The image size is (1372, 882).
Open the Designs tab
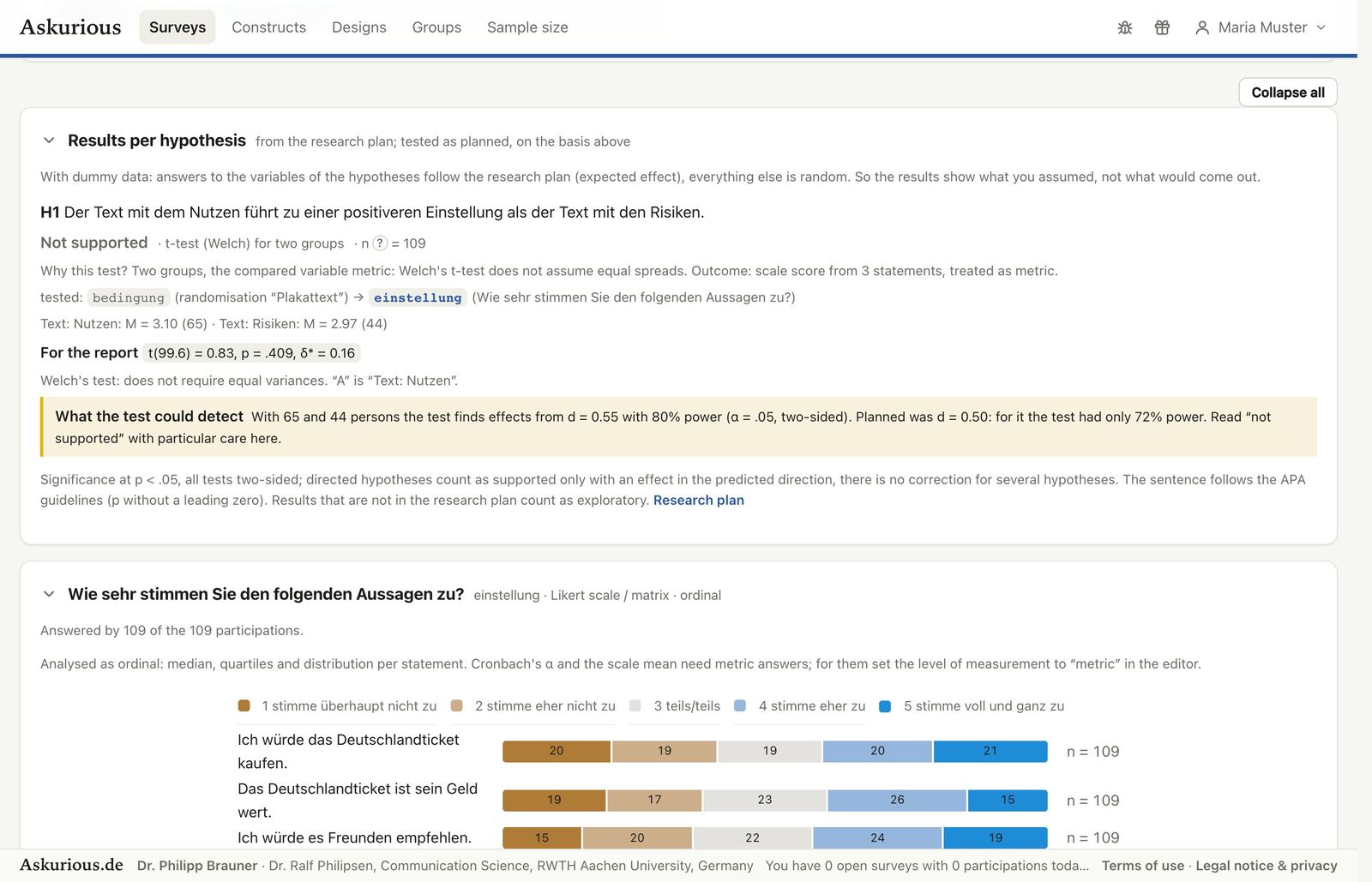tap(359, 27)
